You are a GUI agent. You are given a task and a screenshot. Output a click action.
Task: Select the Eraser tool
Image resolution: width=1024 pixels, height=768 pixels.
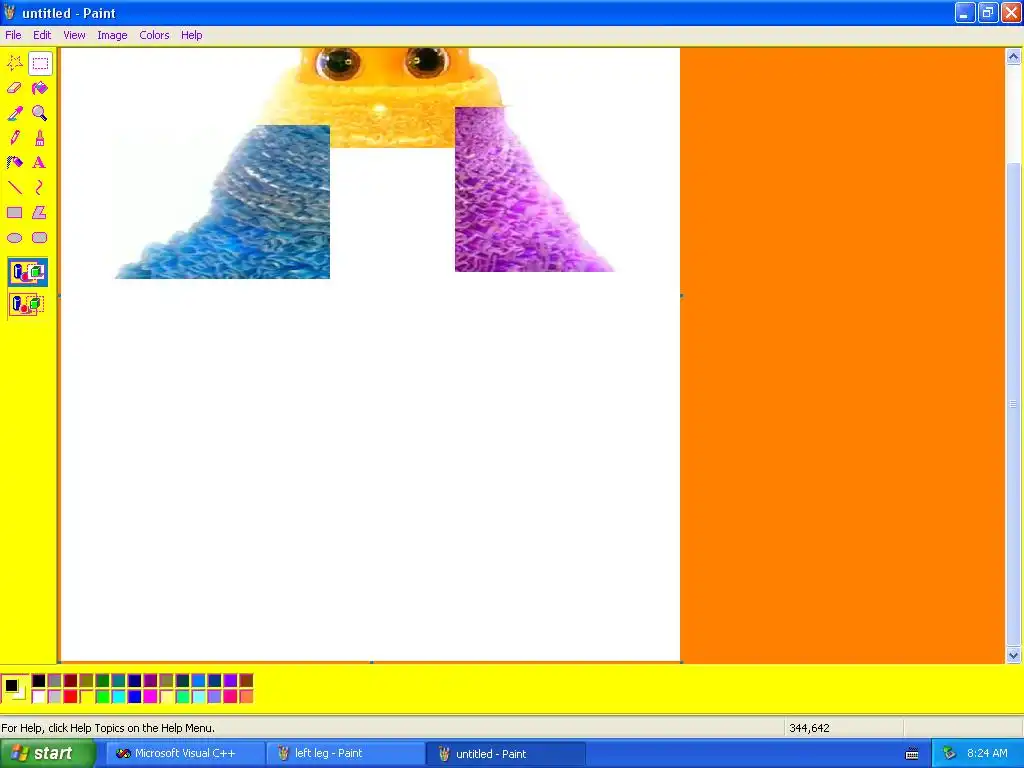tap(14, 88)
